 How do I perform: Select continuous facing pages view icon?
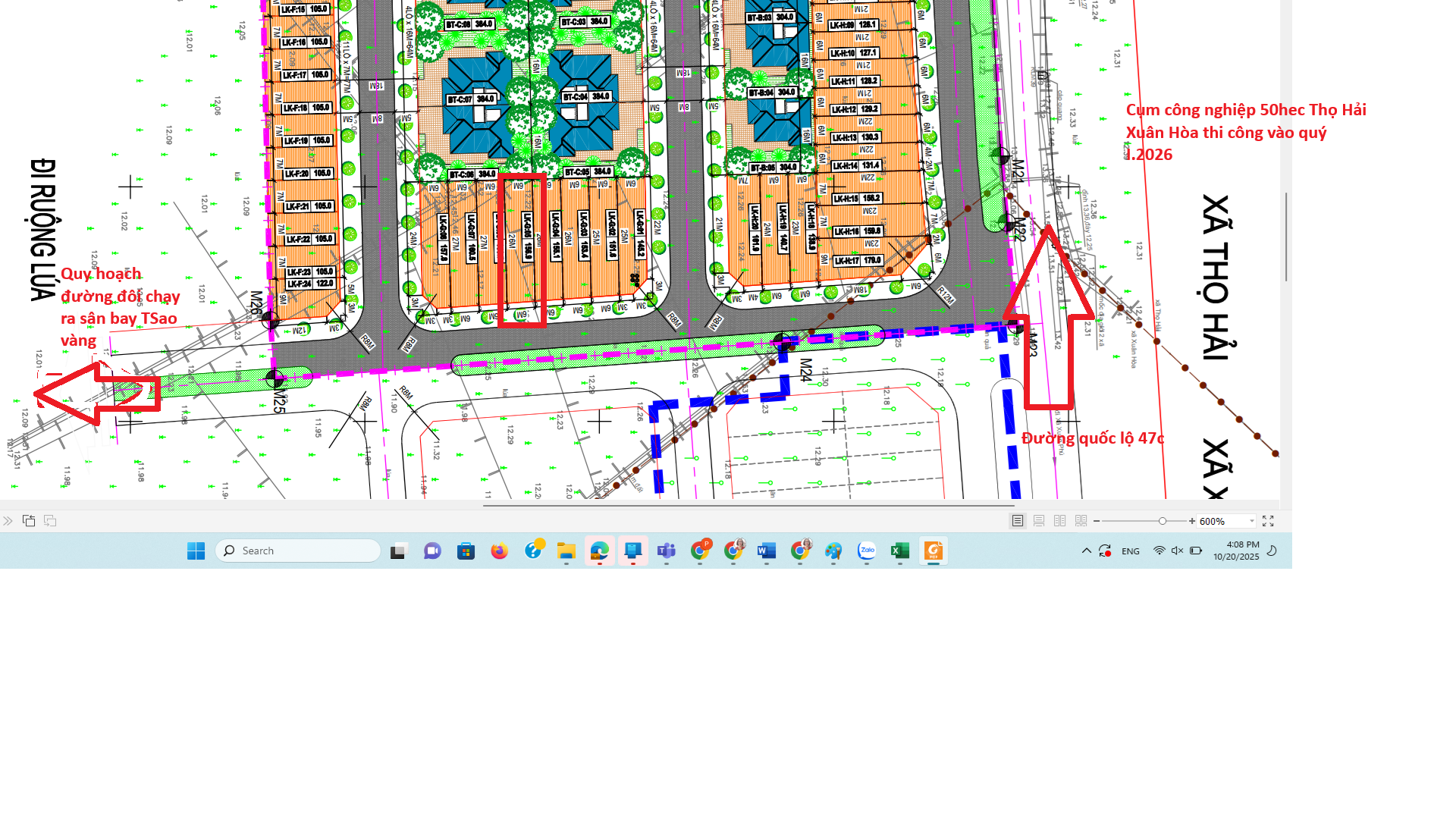[x=1081, y=521]
